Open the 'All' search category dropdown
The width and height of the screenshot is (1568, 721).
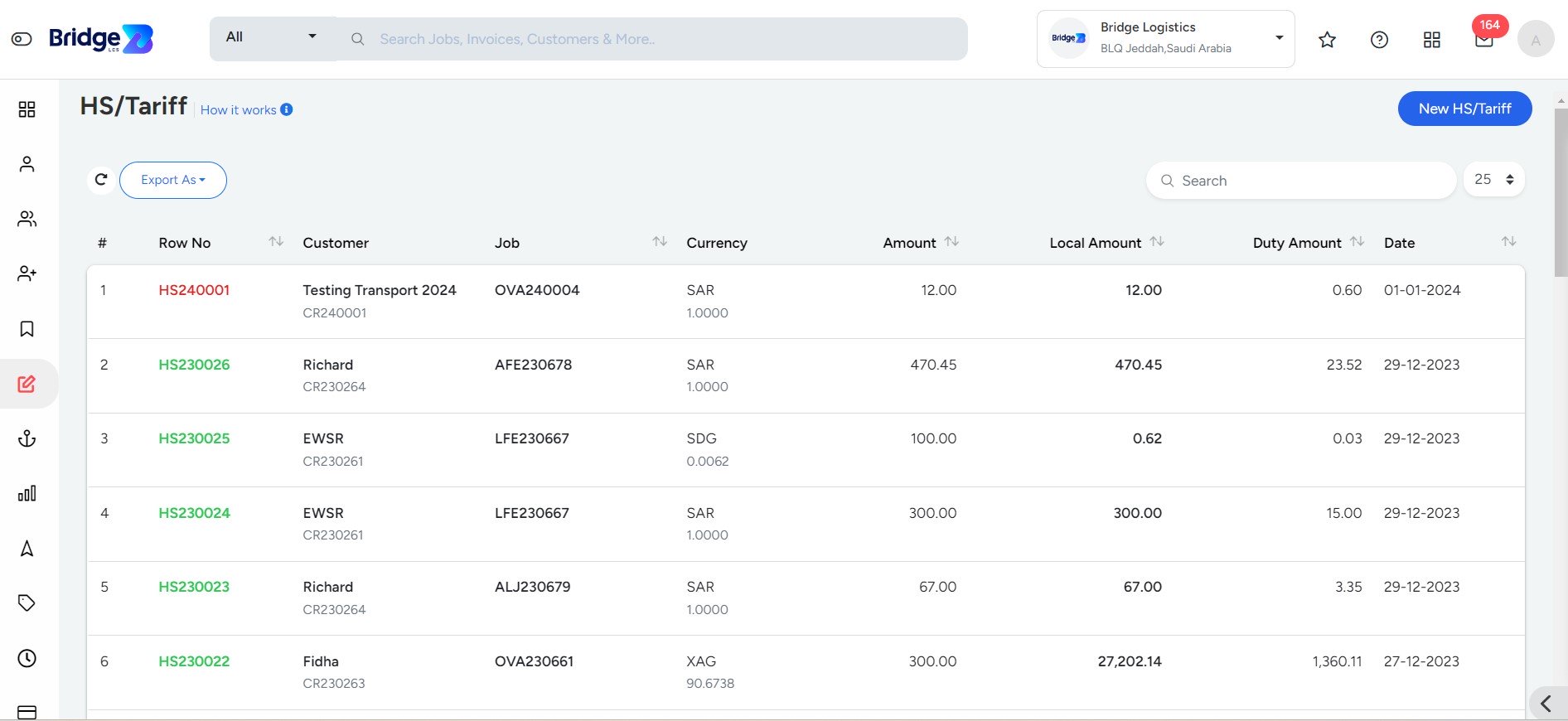point(272,37)
